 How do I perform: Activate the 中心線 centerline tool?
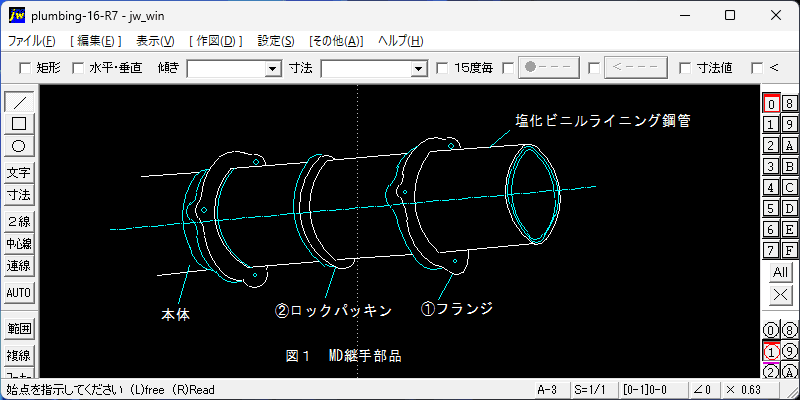coord(19,244)
